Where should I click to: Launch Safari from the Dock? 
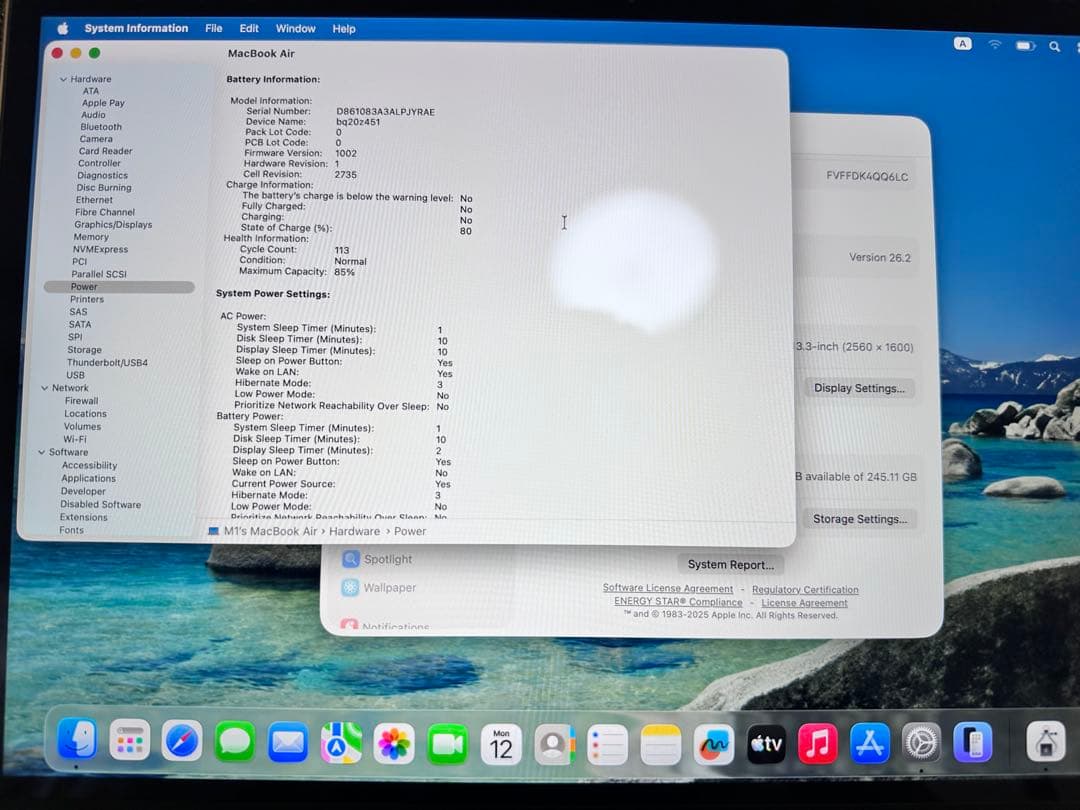click(181, 742)
